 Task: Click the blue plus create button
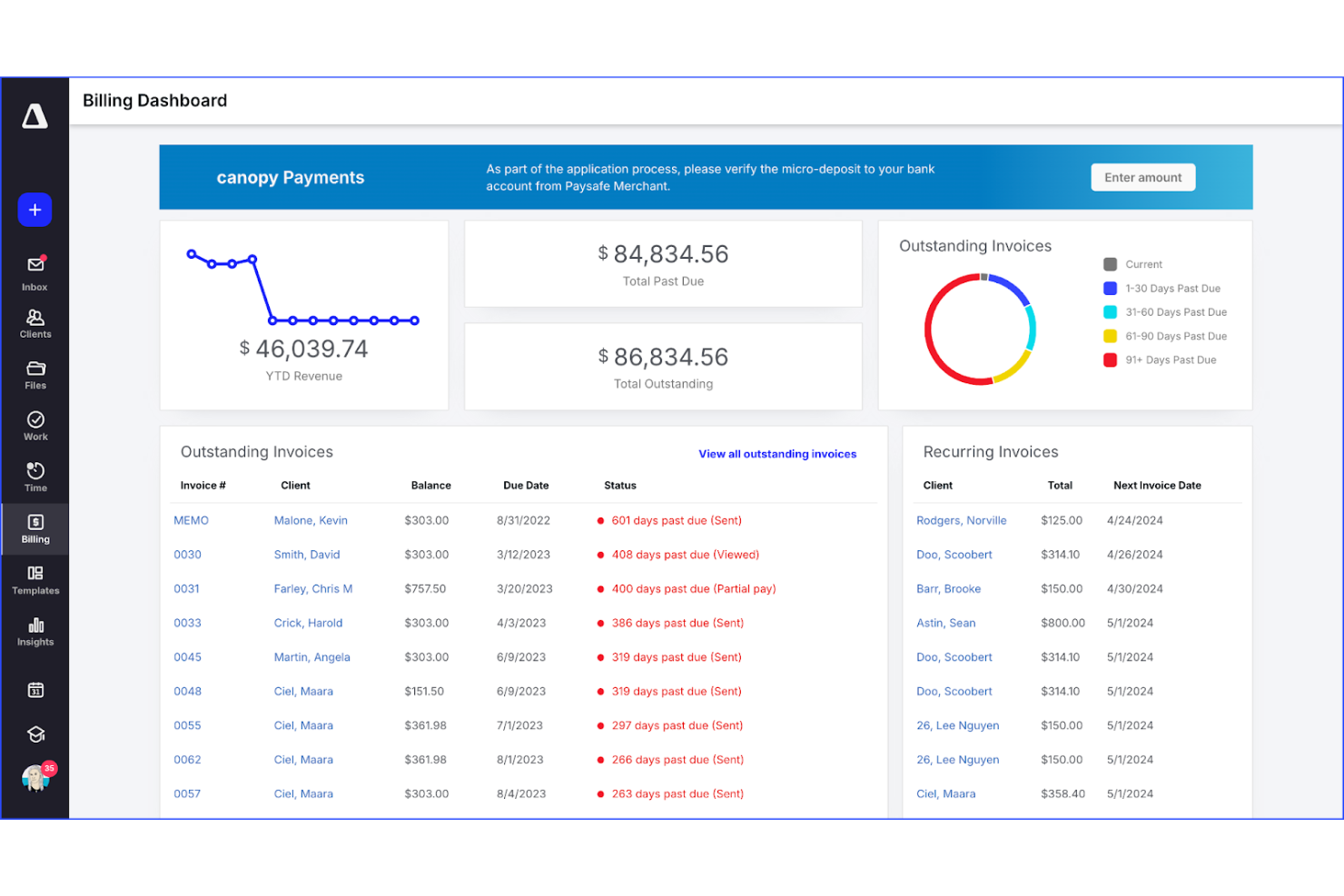pyautogui.click(x=35, y=210)
